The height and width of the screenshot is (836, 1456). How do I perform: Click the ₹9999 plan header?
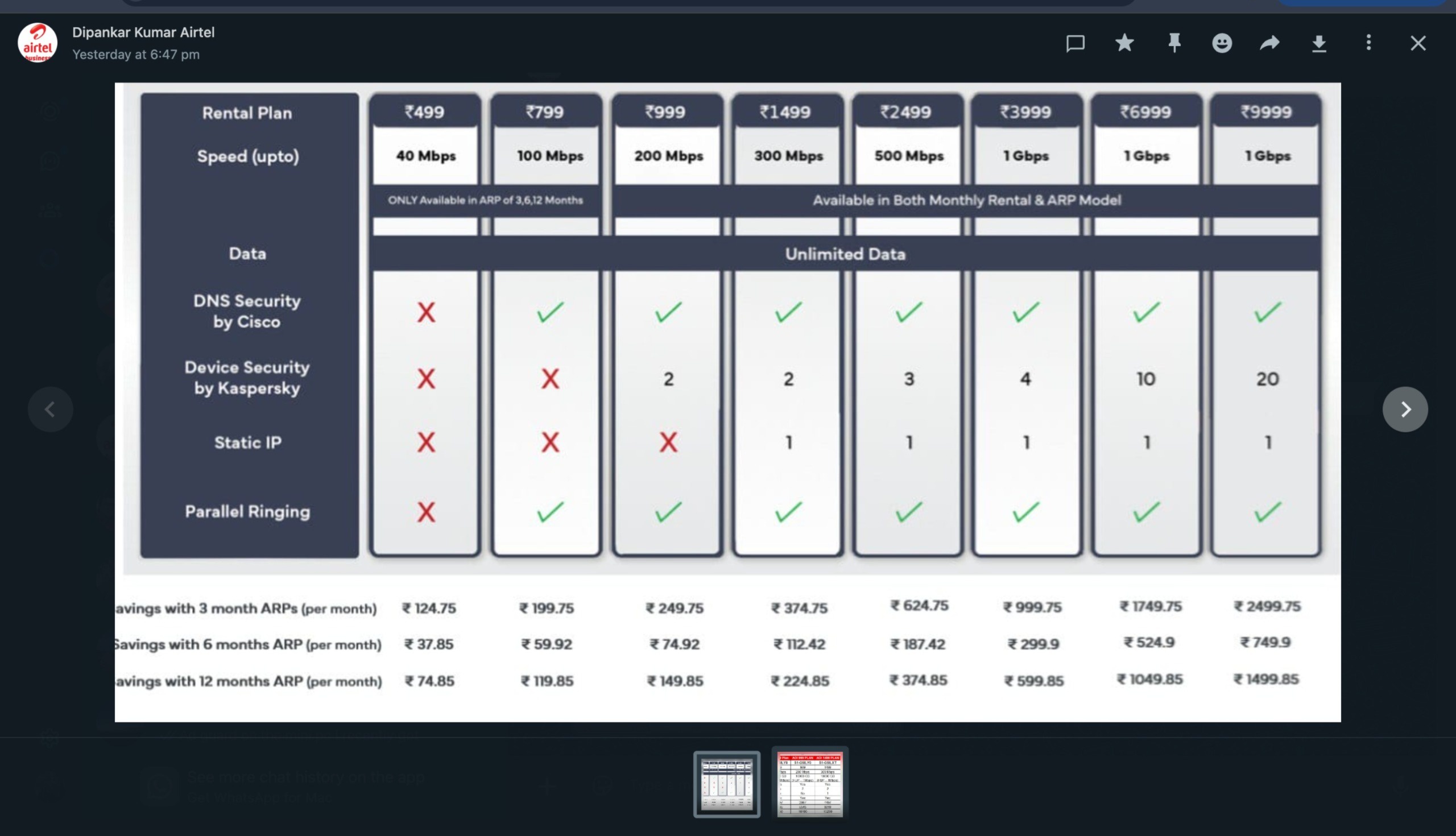[x=1266, y=112]
